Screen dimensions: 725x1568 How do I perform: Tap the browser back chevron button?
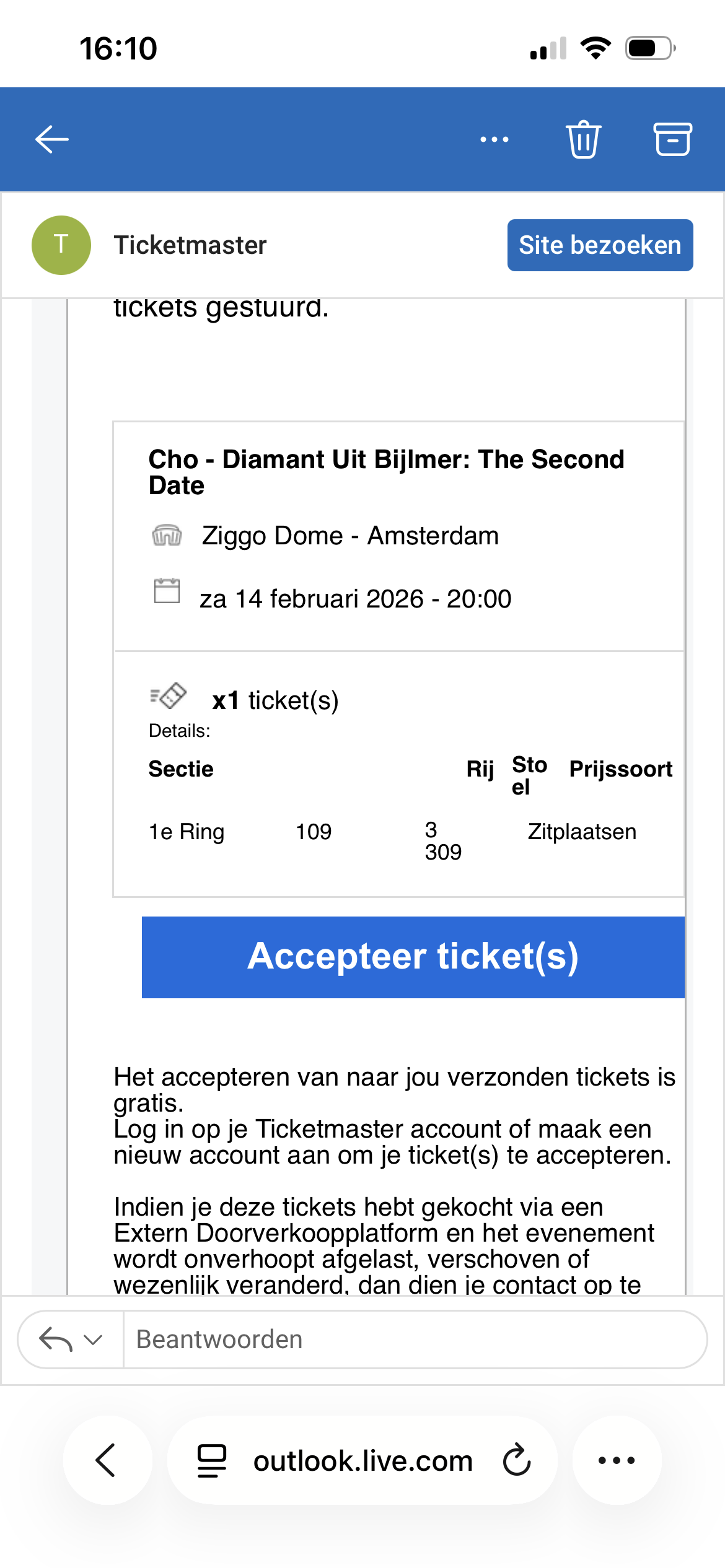pos(107,1460)
